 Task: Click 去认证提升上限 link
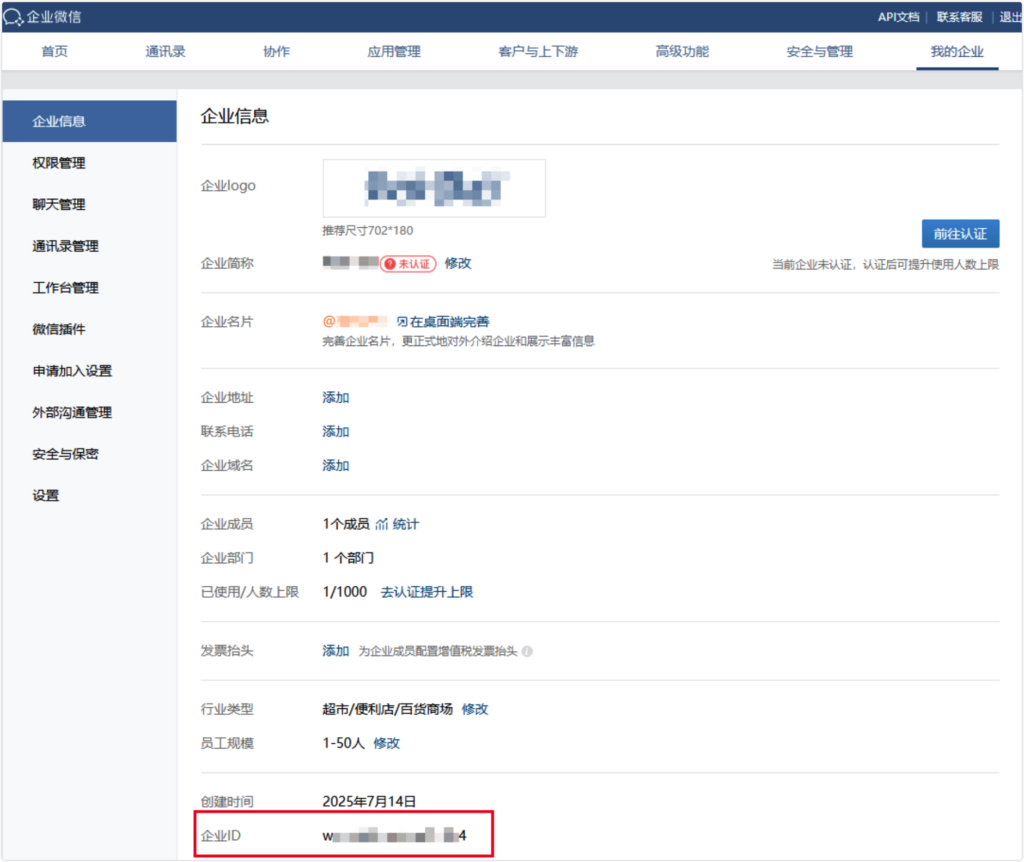(427, 592)
